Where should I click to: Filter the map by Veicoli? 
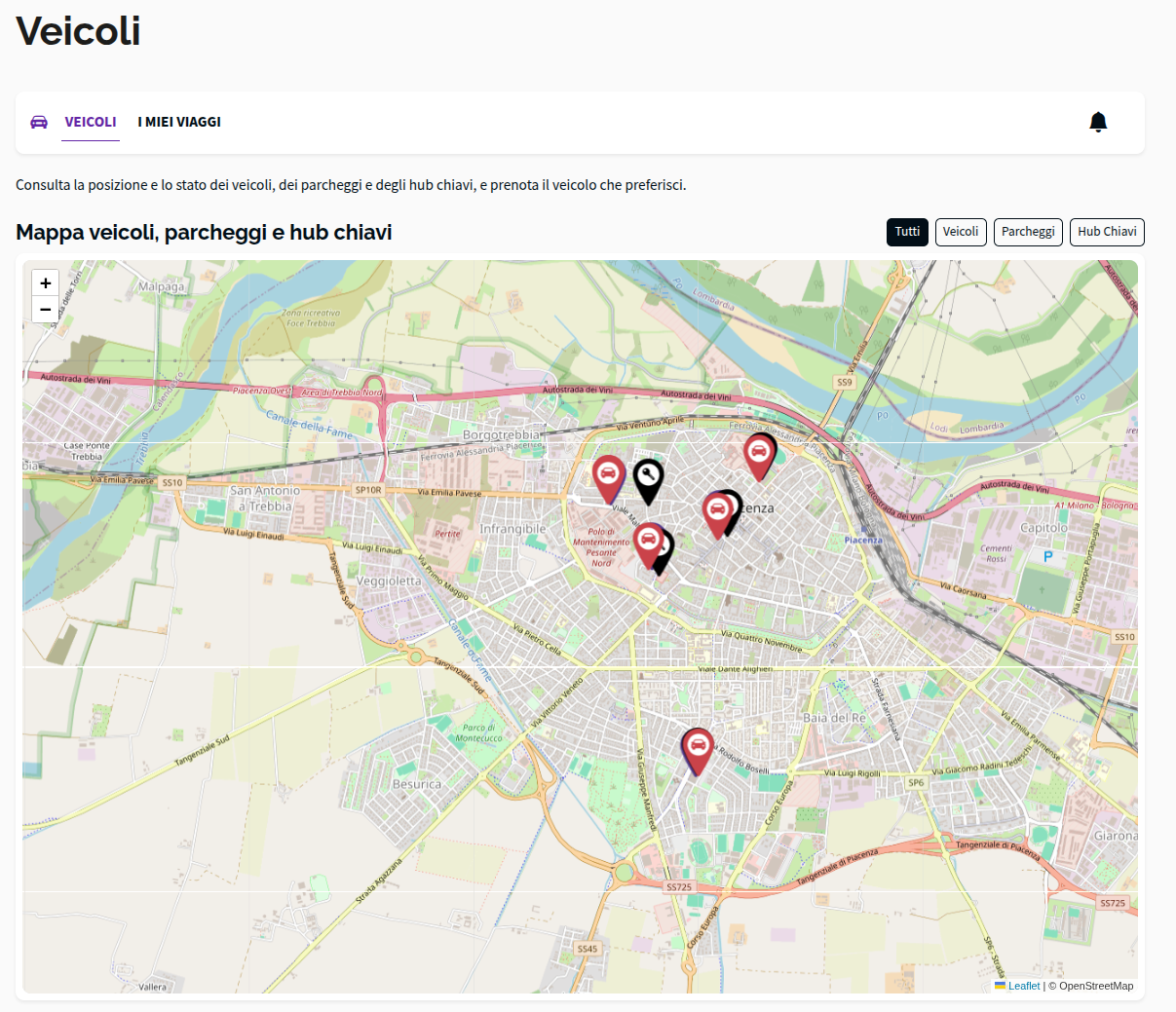coord(961,232)
